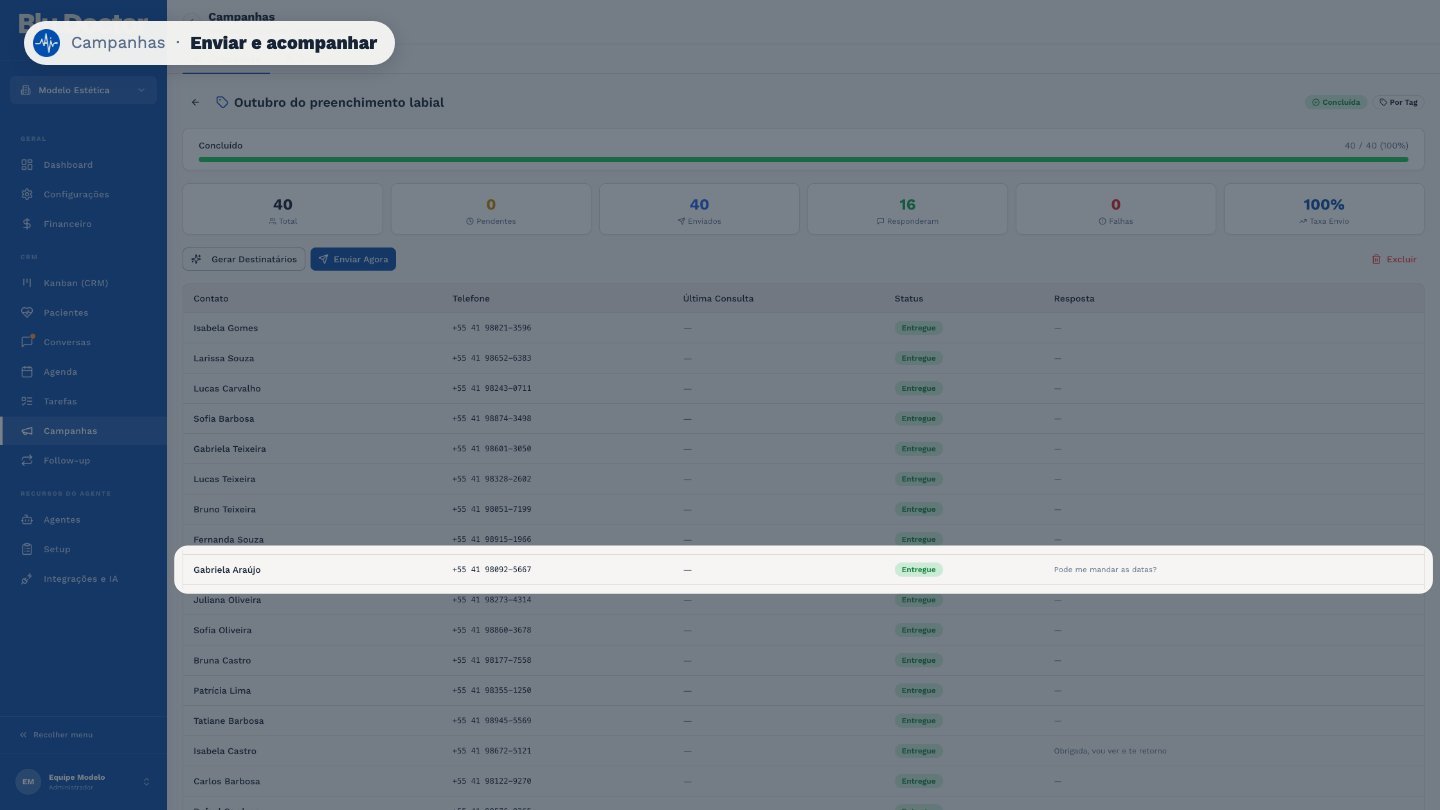This screenshot has width=1440, height=810.
Task: Click the tag icon beside Outubro title
Action: [x=222, y=102]
